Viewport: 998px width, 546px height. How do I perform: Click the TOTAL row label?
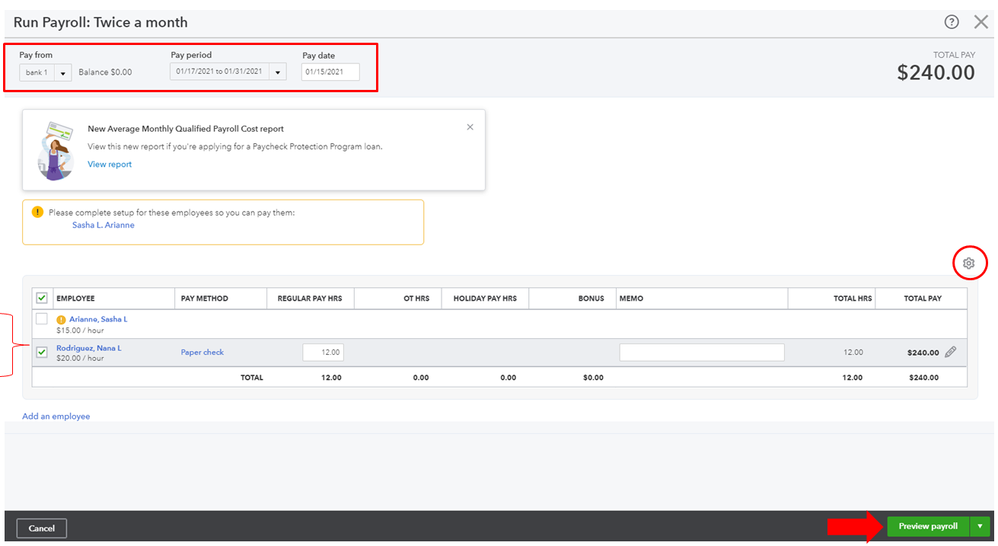(x=251, y=377)
